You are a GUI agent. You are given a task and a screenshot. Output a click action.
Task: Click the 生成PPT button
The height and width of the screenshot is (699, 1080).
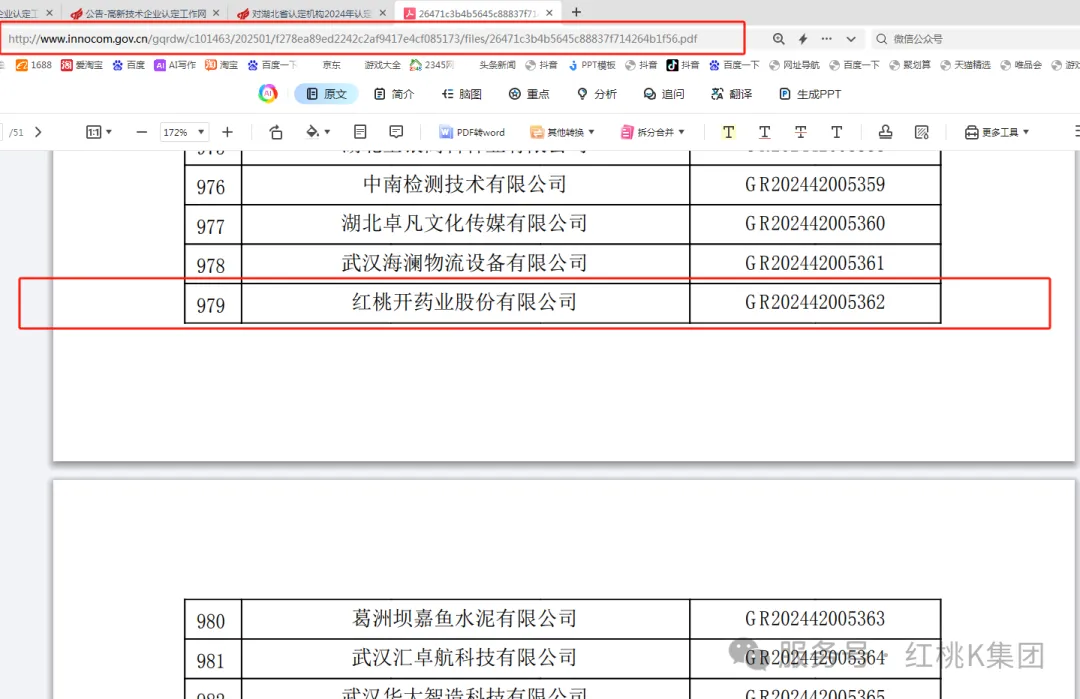coord(810,94)
